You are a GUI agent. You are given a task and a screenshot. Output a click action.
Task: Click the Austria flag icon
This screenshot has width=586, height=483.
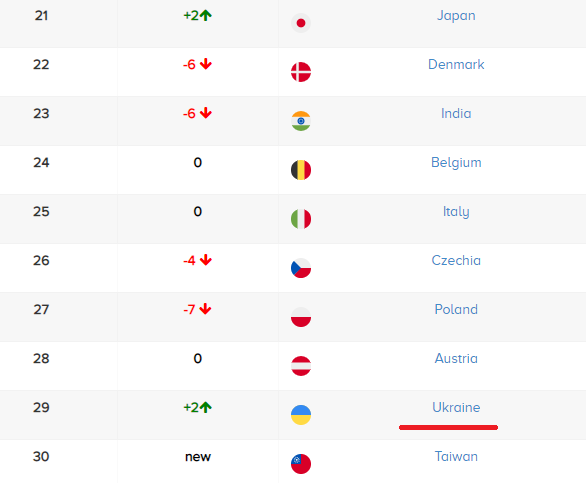point(301,366)
